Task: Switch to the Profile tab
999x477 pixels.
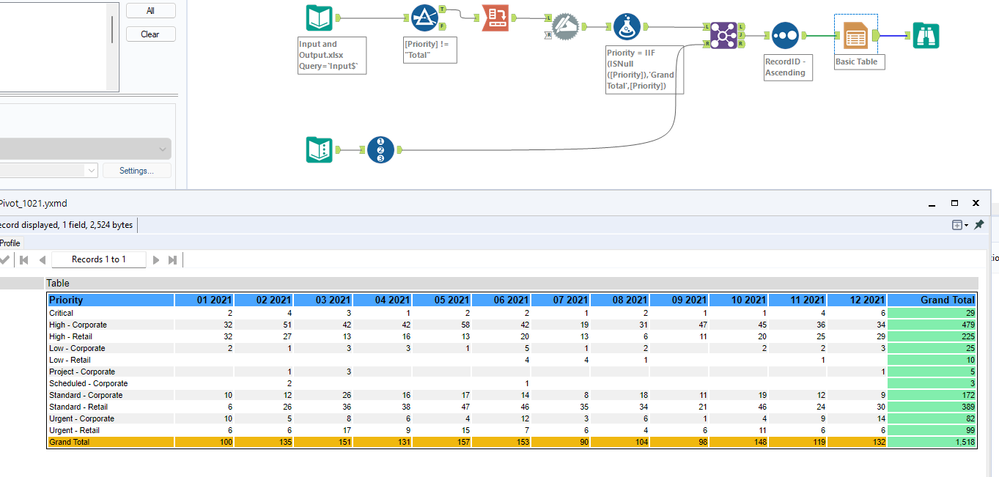Action: tap(10, 243)
